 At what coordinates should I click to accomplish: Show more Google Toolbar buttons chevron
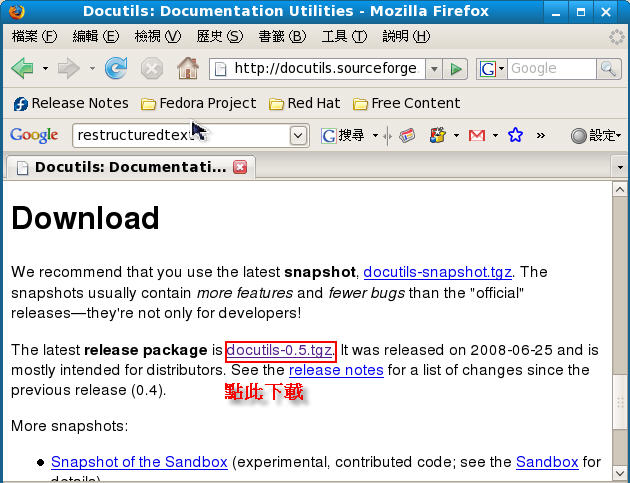pos(541,135)
